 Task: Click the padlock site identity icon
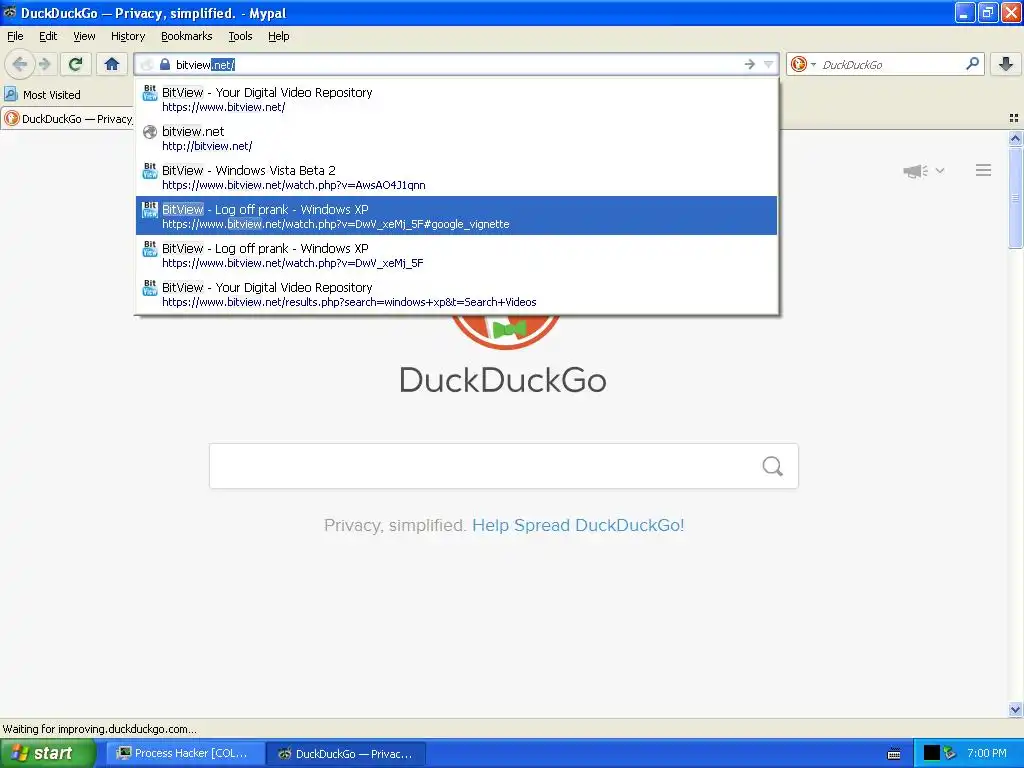point(165,65)
